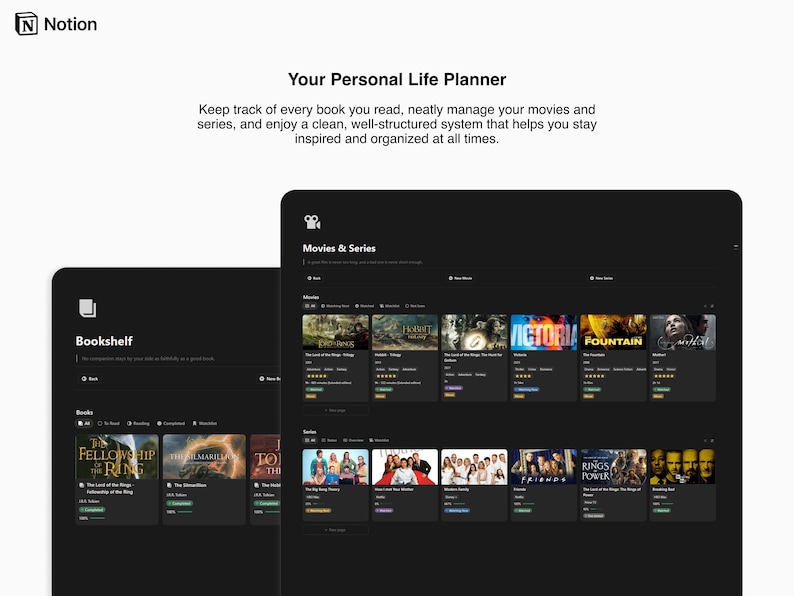The height and width of the screenshot is (596, 794).
Task: Click 'Modern Family' series title text
Action: click(x=456, y=490)
